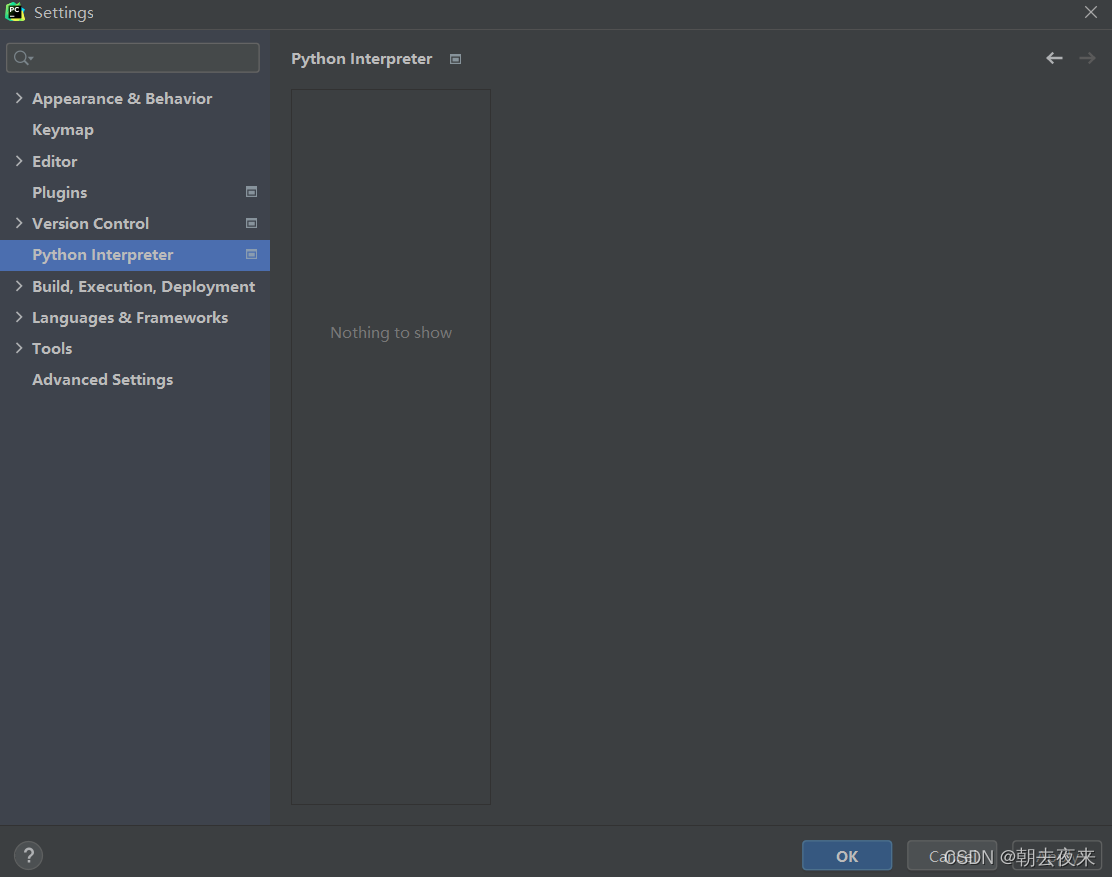Expand the Languages & Frameworks category
Image resolution: width=1112 pixels, height=877 pixels.
(x=18, y=317)
